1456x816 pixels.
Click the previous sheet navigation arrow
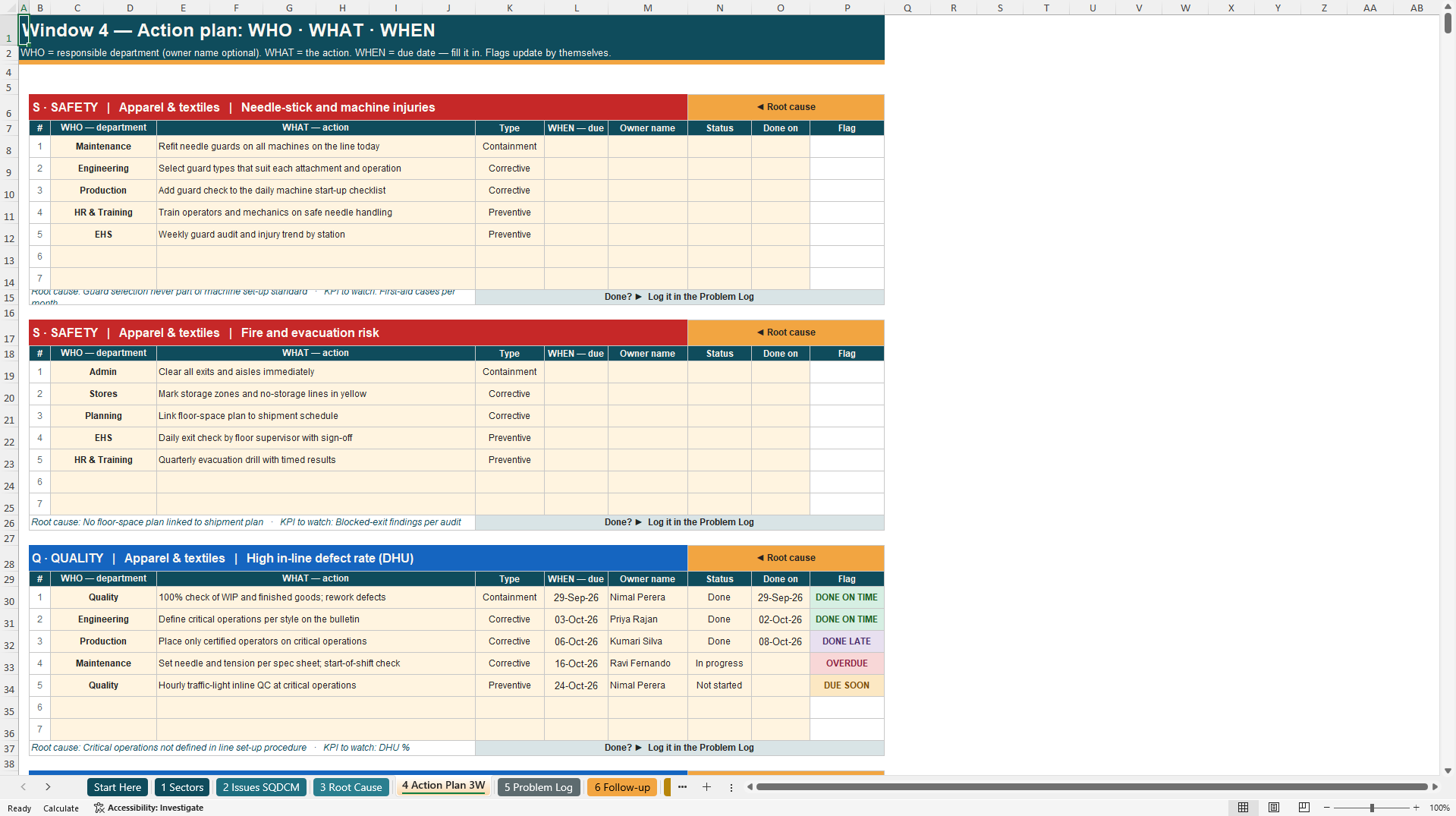click(24, 787)
